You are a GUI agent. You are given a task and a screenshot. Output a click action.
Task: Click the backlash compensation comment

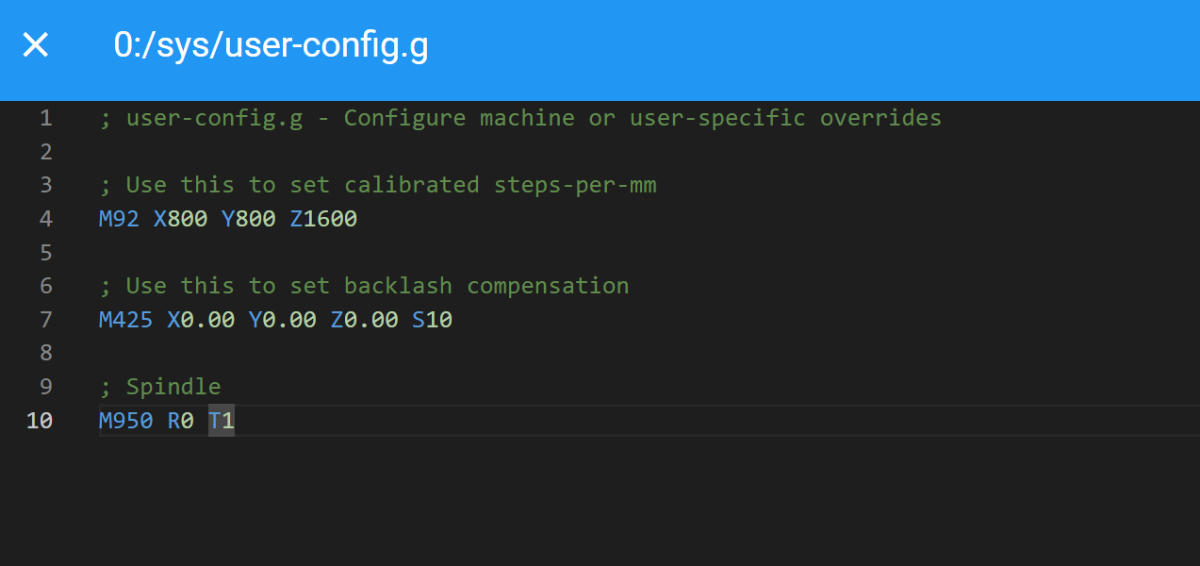(364, 286)
